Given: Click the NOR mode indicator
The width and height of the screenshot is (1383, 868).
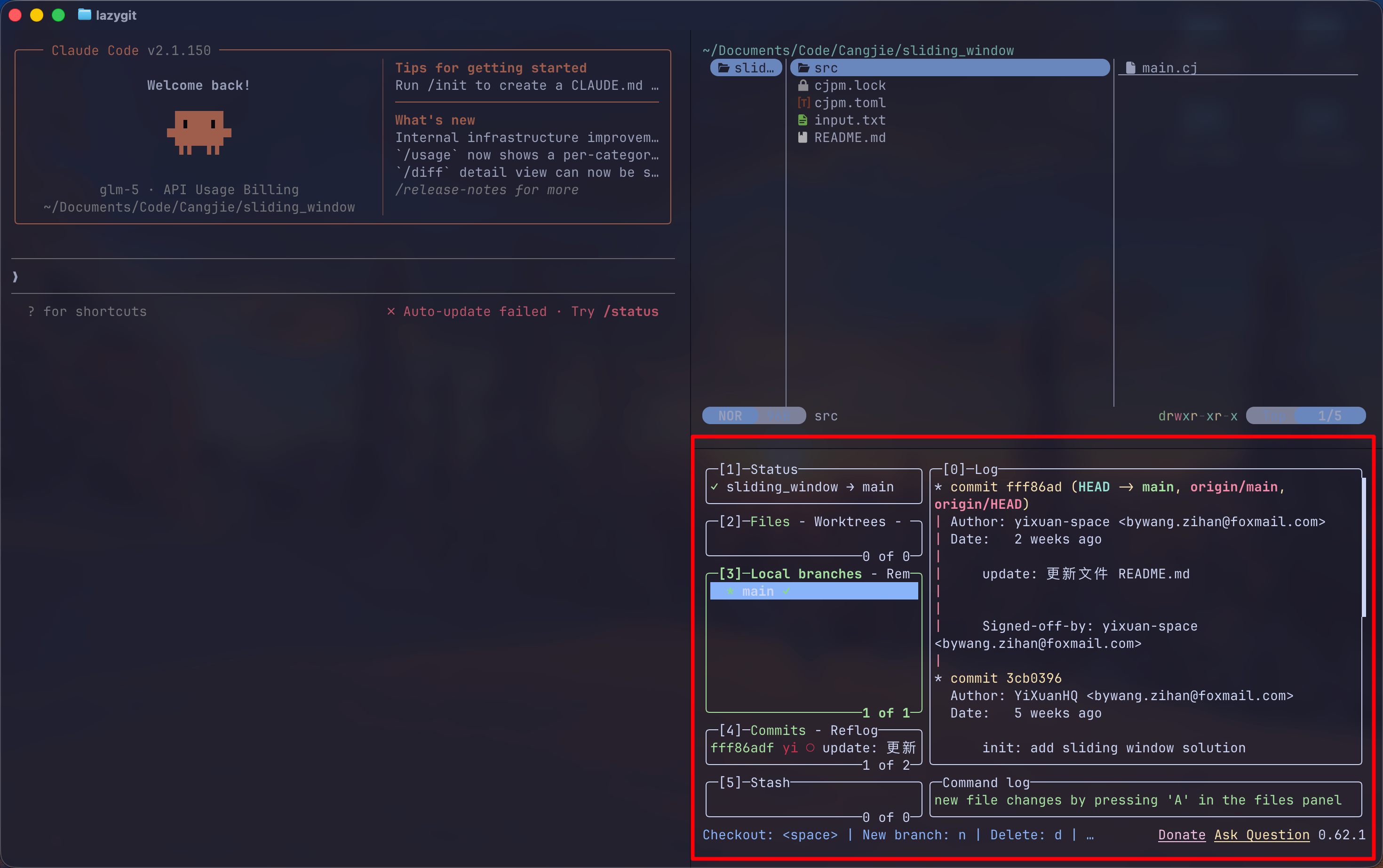Looking at the screenshot, I should 730,416.
